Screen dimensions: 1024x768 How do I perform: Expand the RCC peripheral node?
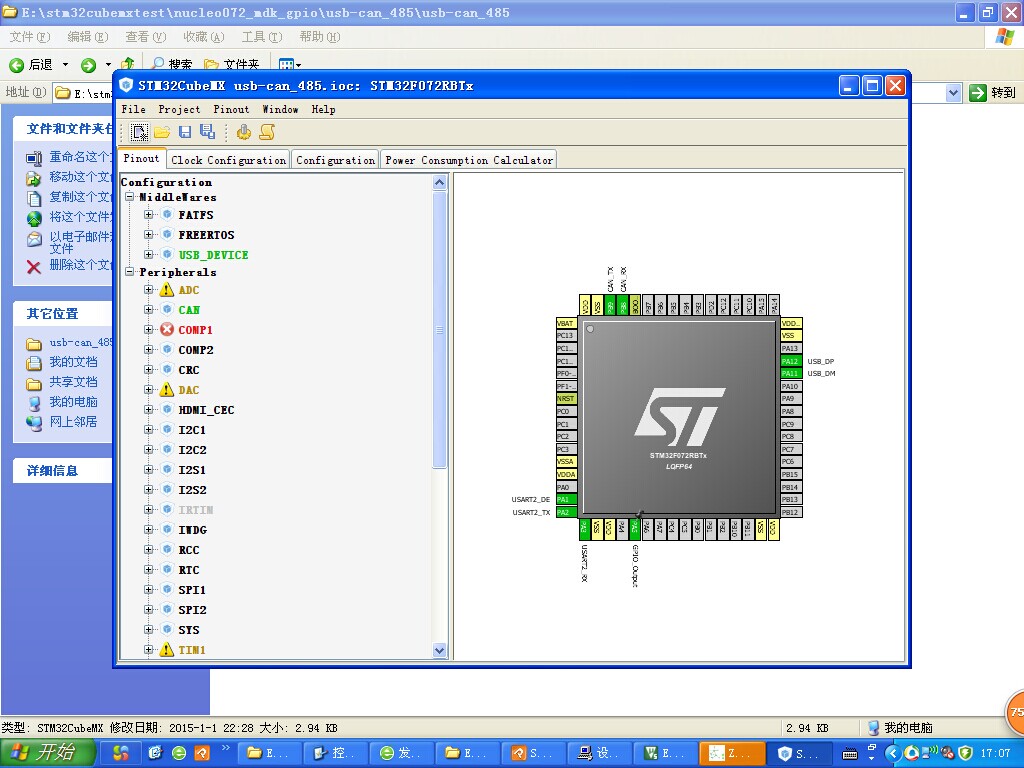[149, 549]
